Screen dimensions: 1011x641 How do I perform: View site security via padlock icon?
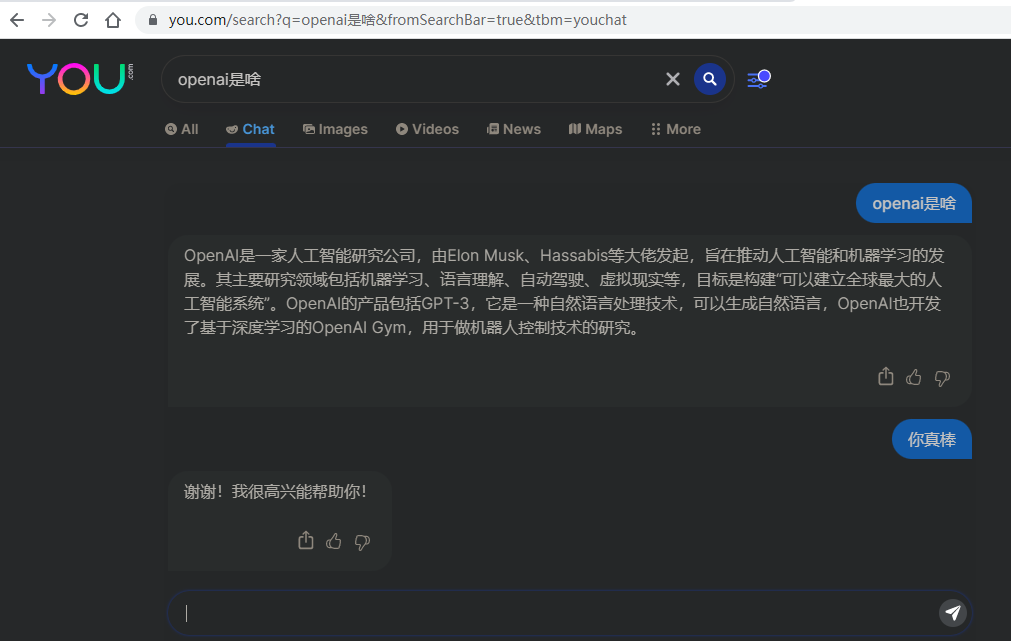(x=153, y=20)
